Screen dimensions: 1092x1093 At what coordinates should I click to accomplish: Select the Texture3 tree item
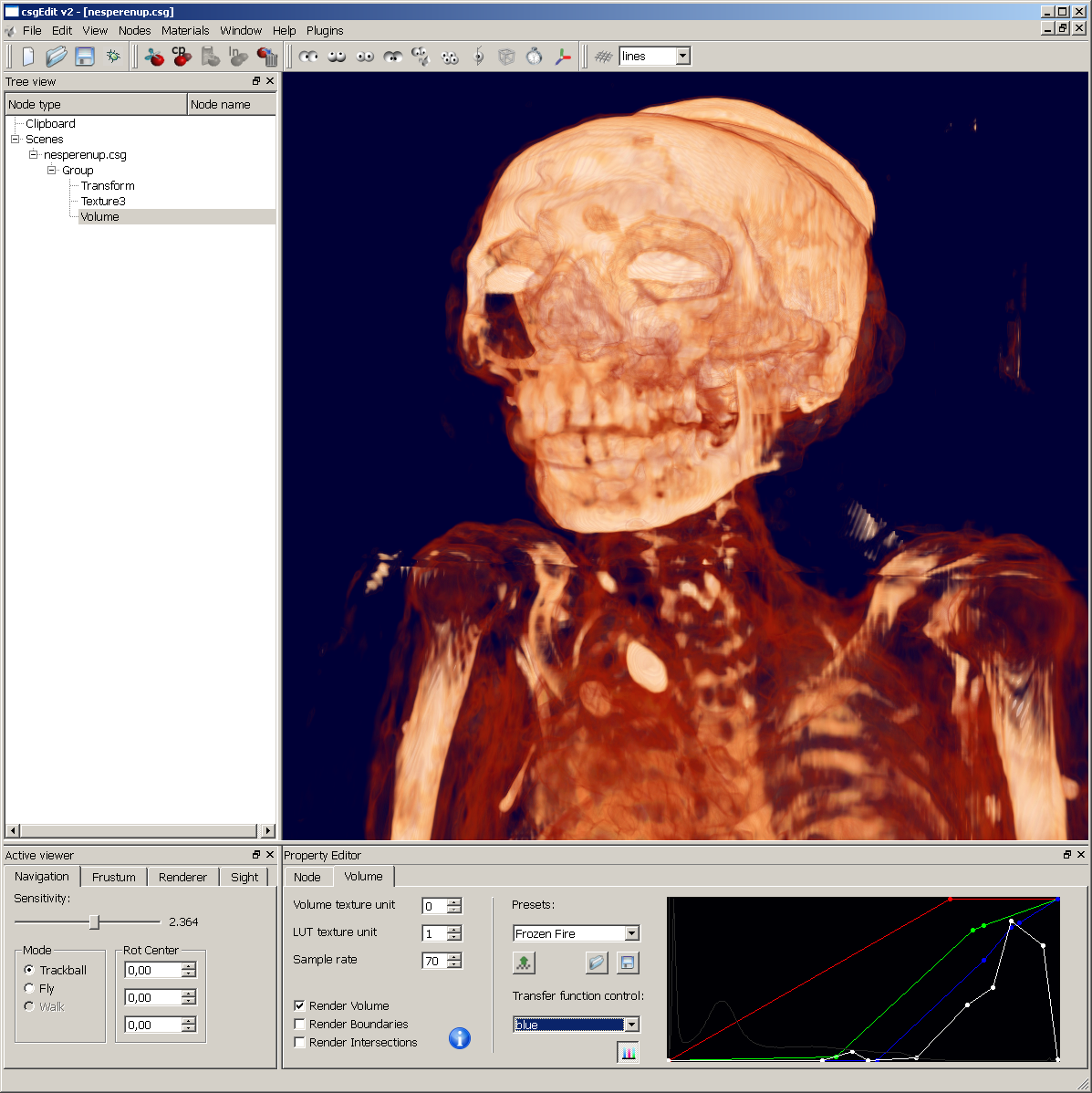(103, 202)
